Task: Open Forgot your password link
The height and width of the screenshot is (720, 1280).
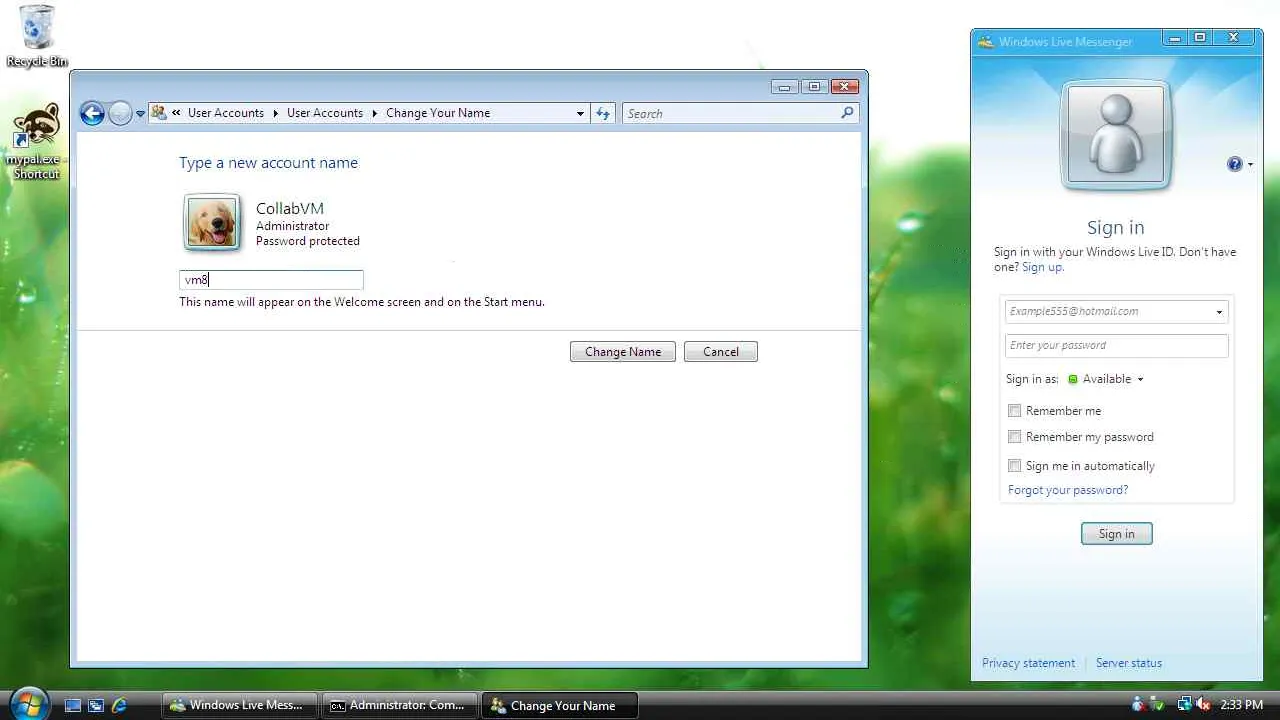Action: tap(1068, 490)
